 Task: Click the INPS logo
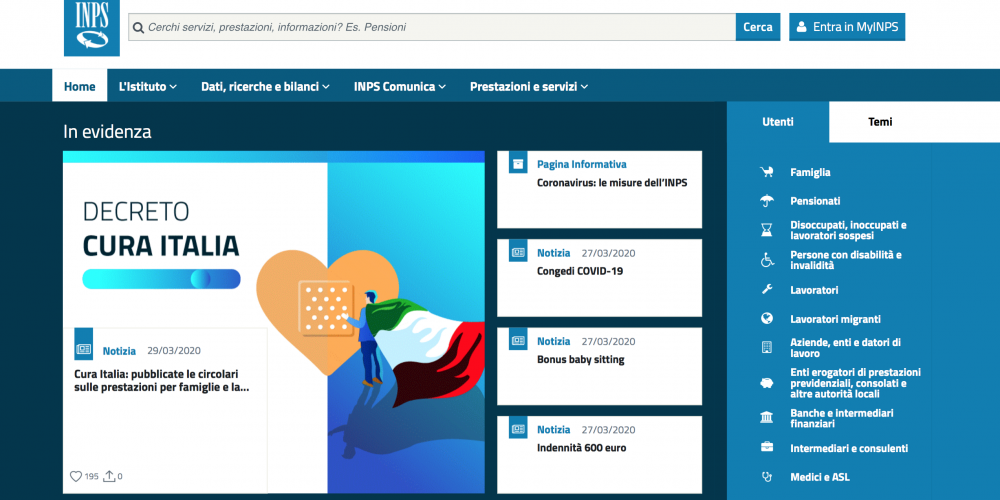[x=92, y=27]
